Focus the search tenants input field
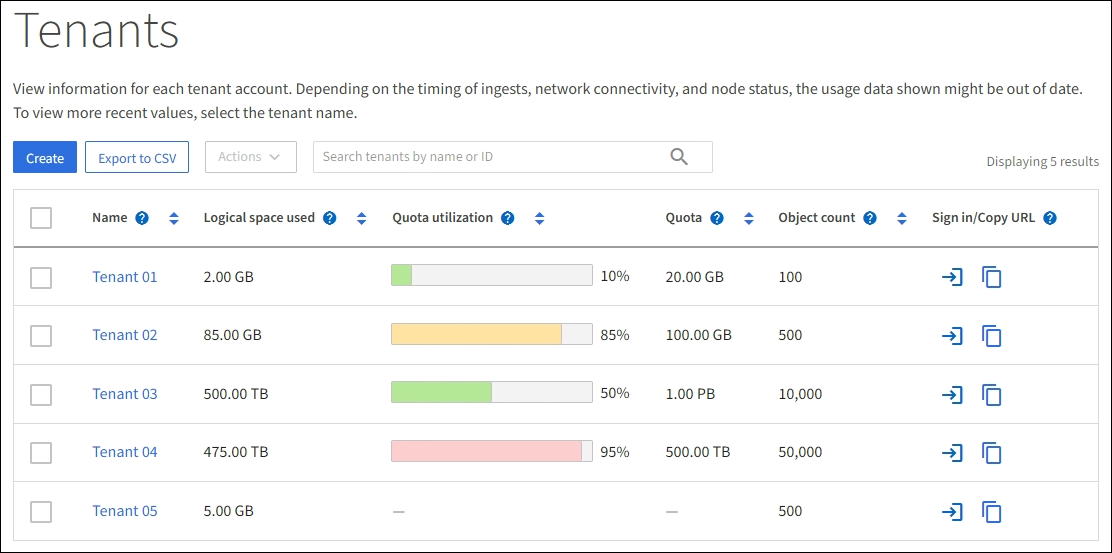 pos(490,157)
